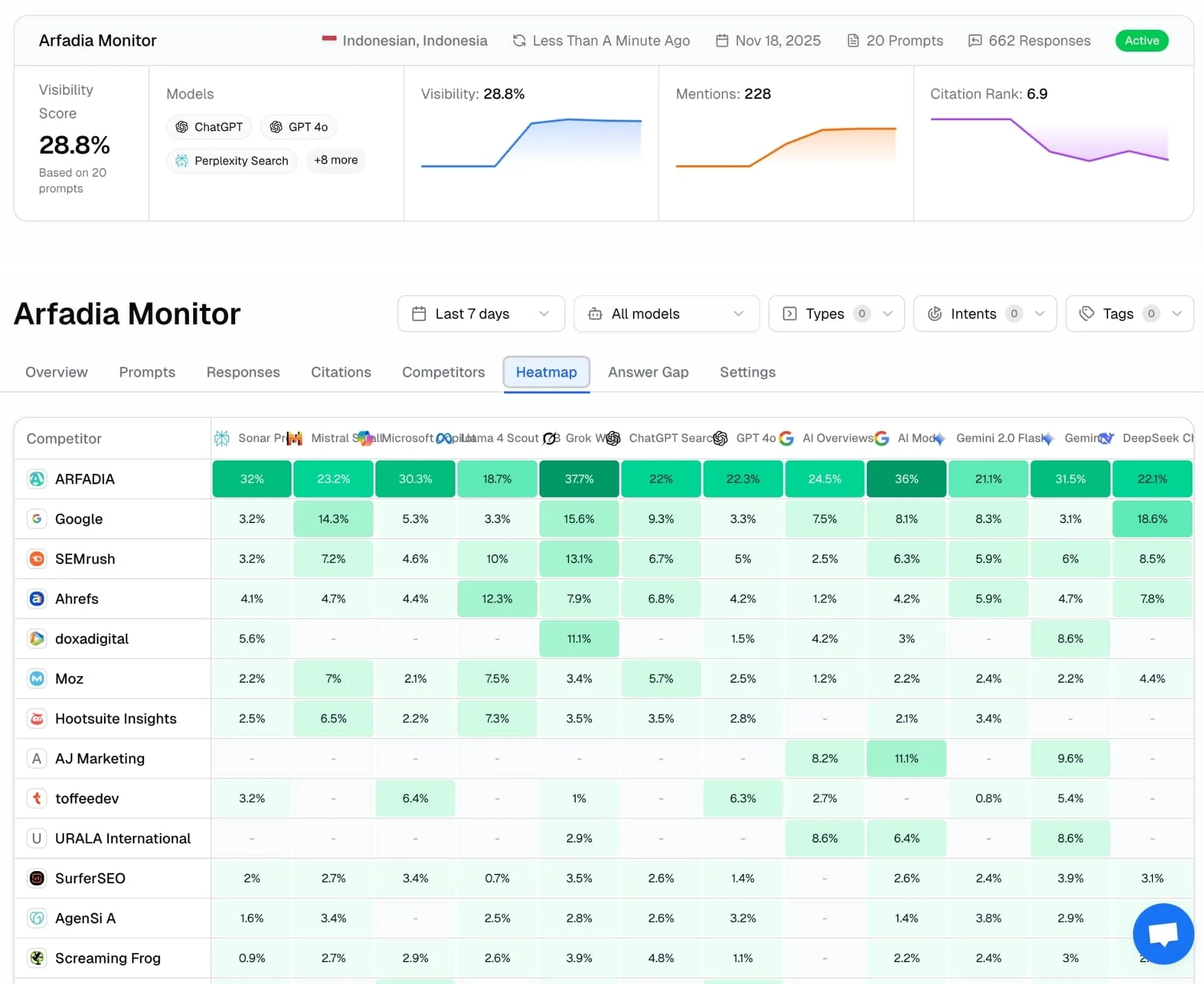
Task: Switch to the Overview tab
Action: (x=56, y=372)
